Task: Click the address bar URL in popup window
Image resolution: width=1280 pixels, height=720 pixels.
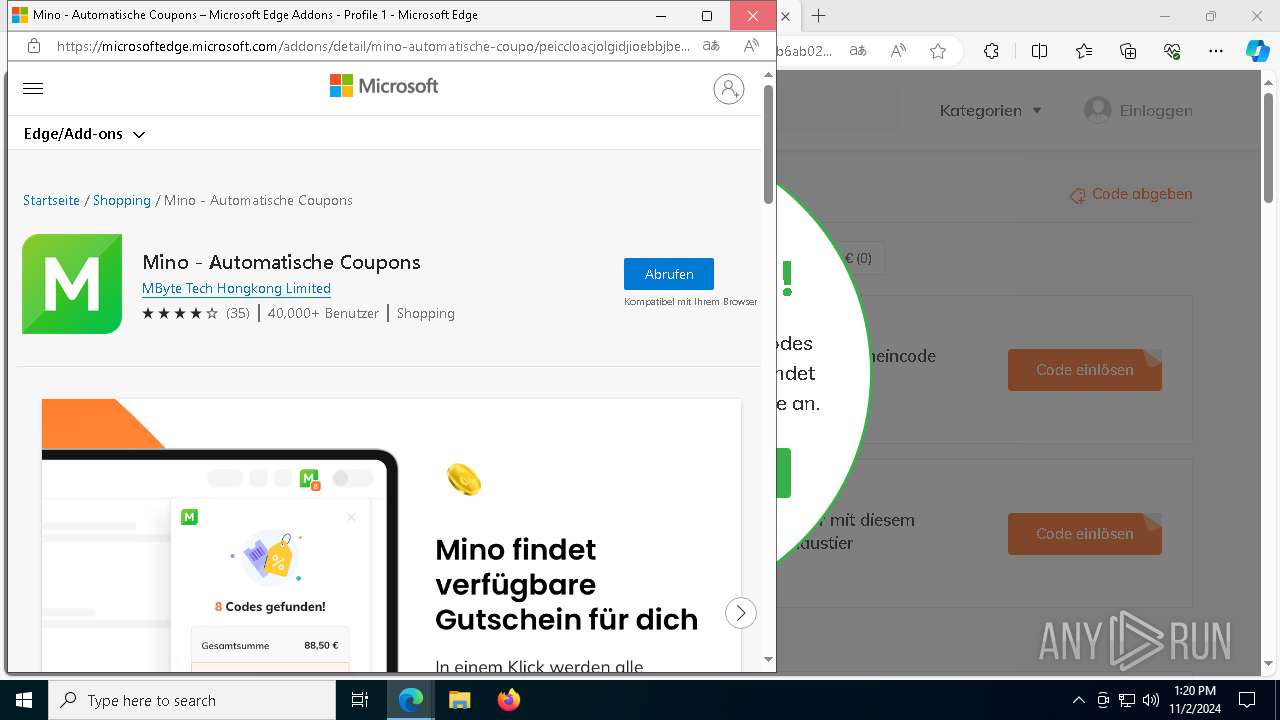Action: click(x=373, y=46)
